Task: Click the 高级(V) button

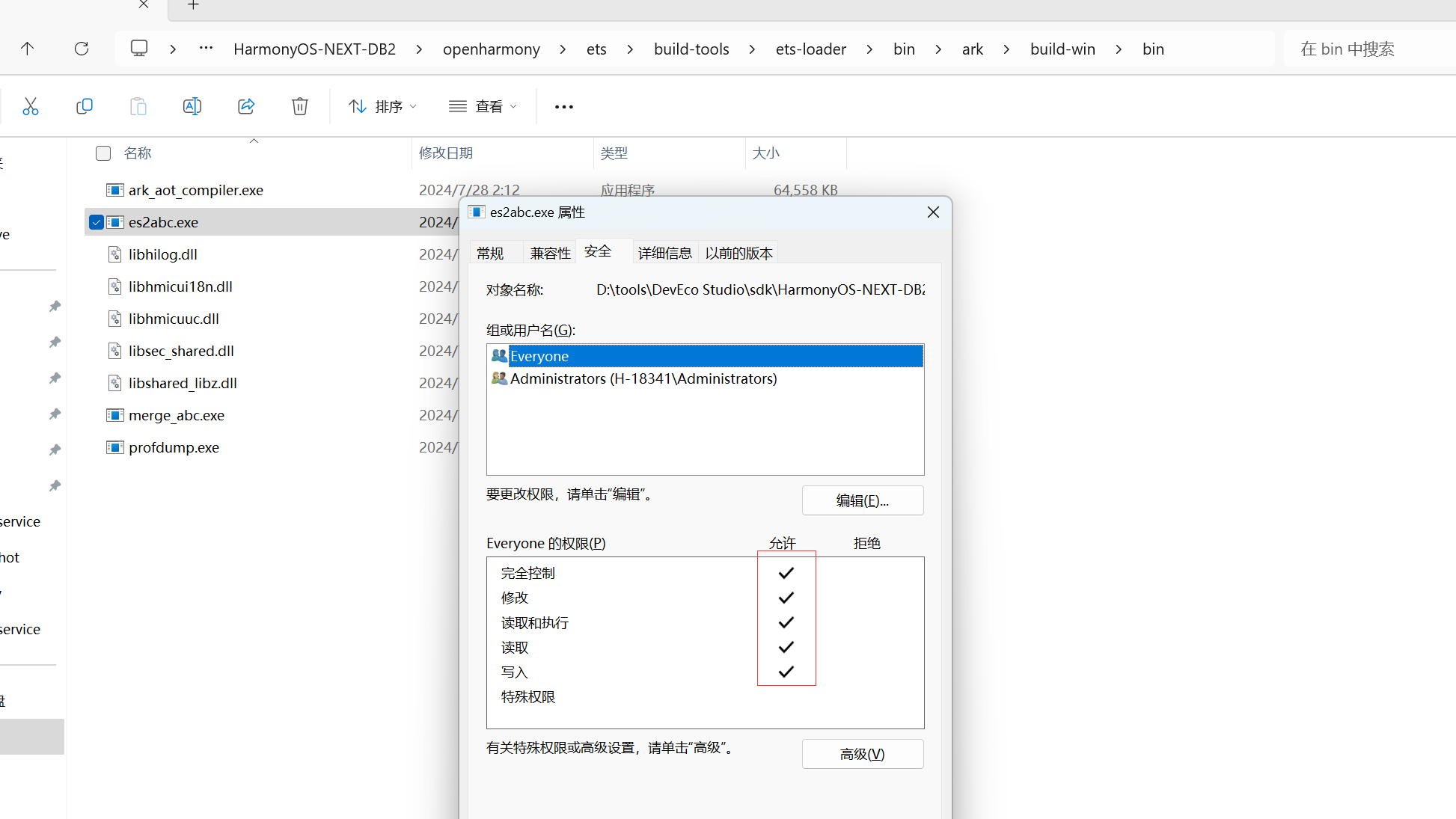Action: coord(863,754)
